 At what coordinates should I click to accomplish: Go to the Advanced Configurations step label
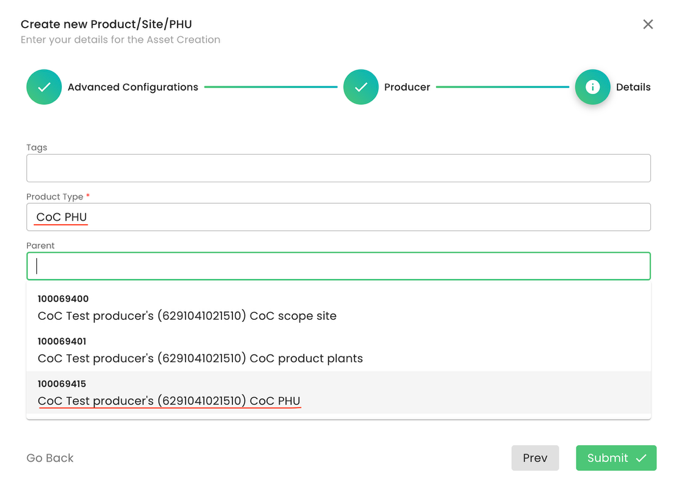pos(132,87)
